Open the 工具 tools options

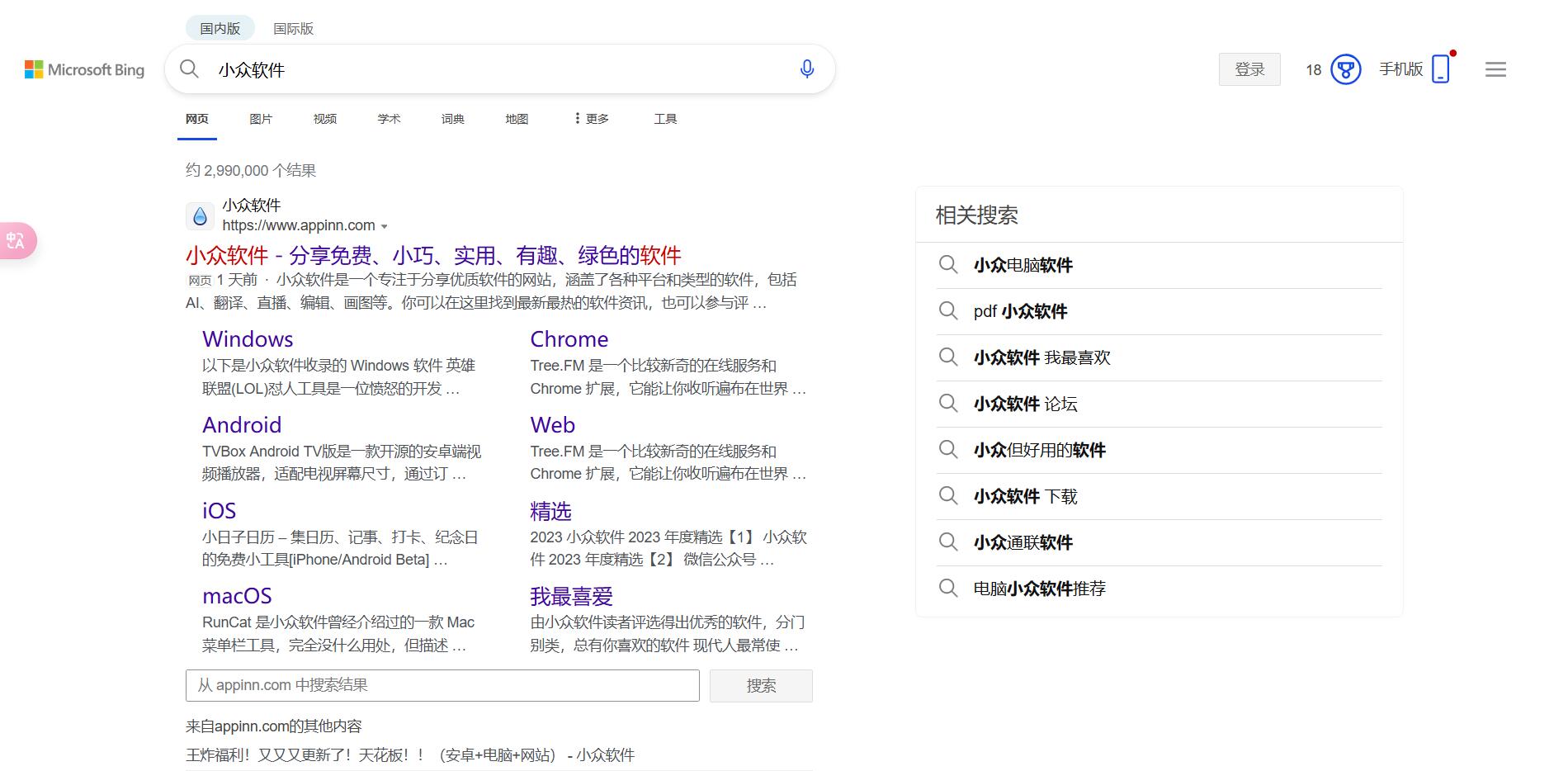(665, 119)
